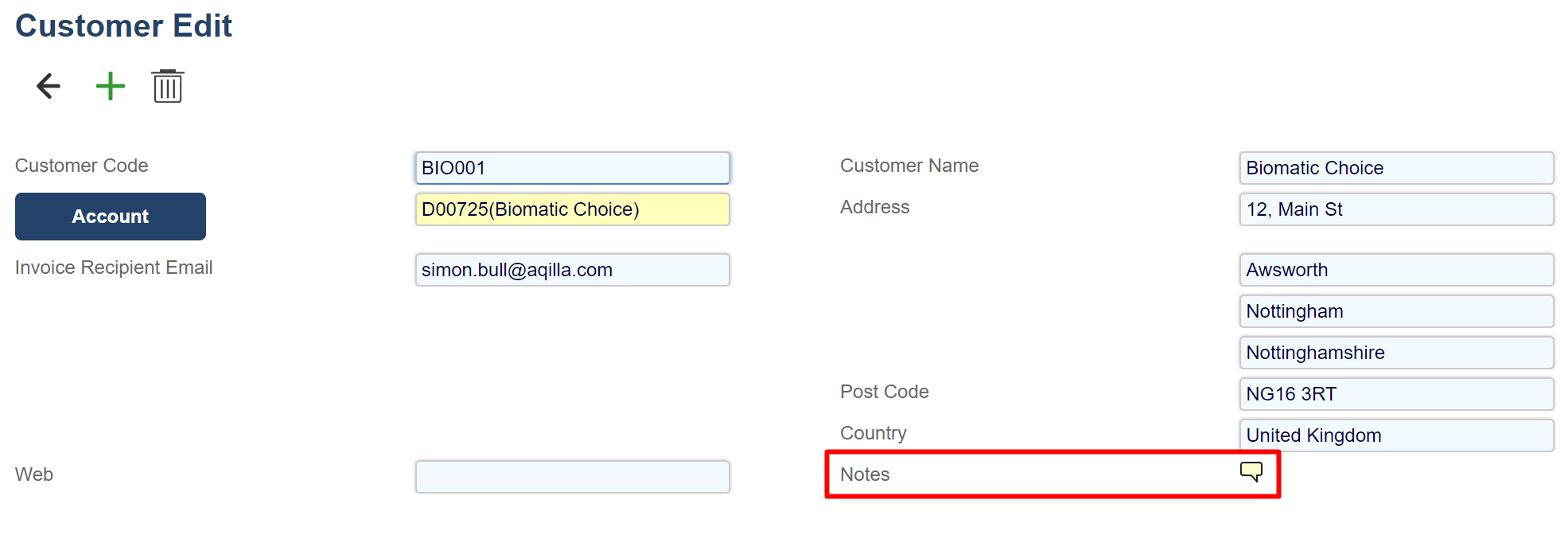The width and height of the screenshot is (1568, 535).
Task: Focus the empty Web input field
Action: pos(572,477)
